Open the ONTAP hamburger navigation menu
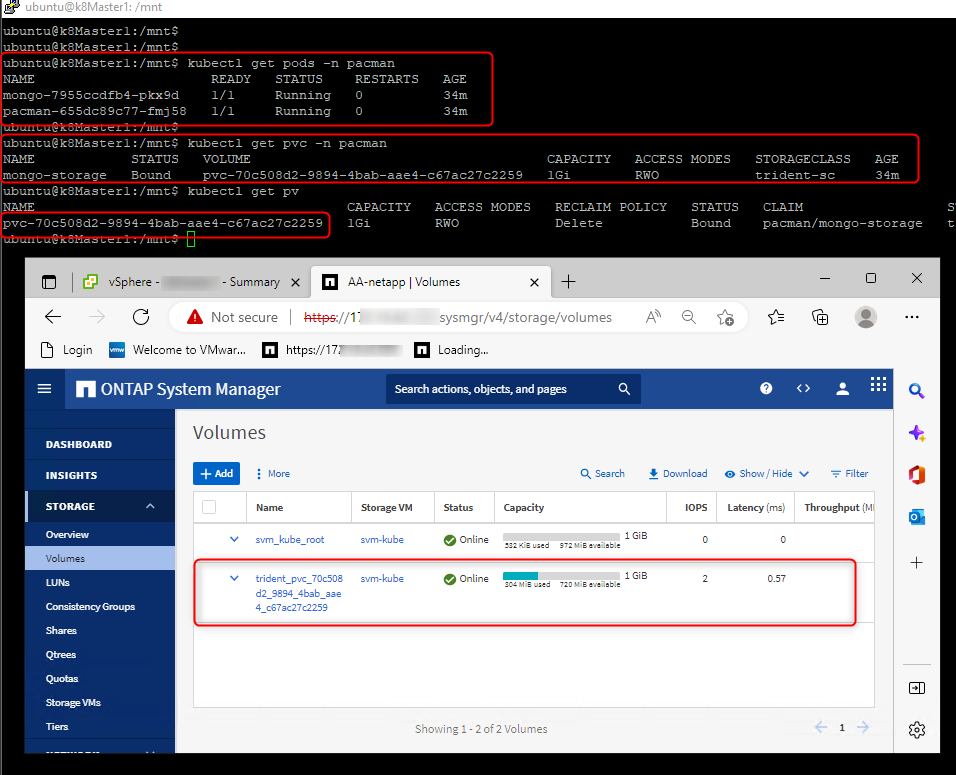This screenshot has height=775, width=956. click(44, 389)
